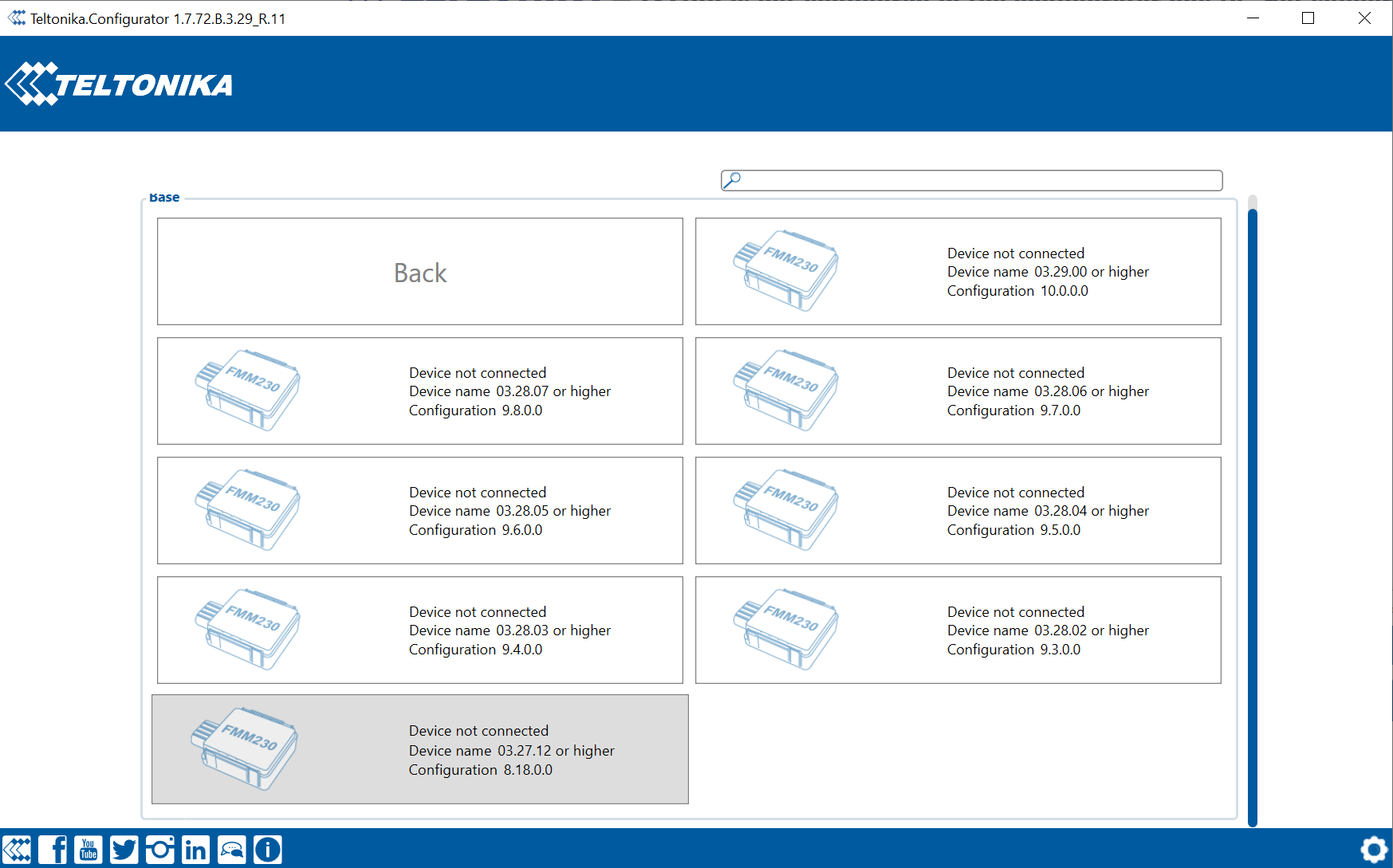The height and width of the screenshot is (868, 1393).
Task: Click 'Configuration 8.18.0.0' text
Action: [x=481, y=770]
